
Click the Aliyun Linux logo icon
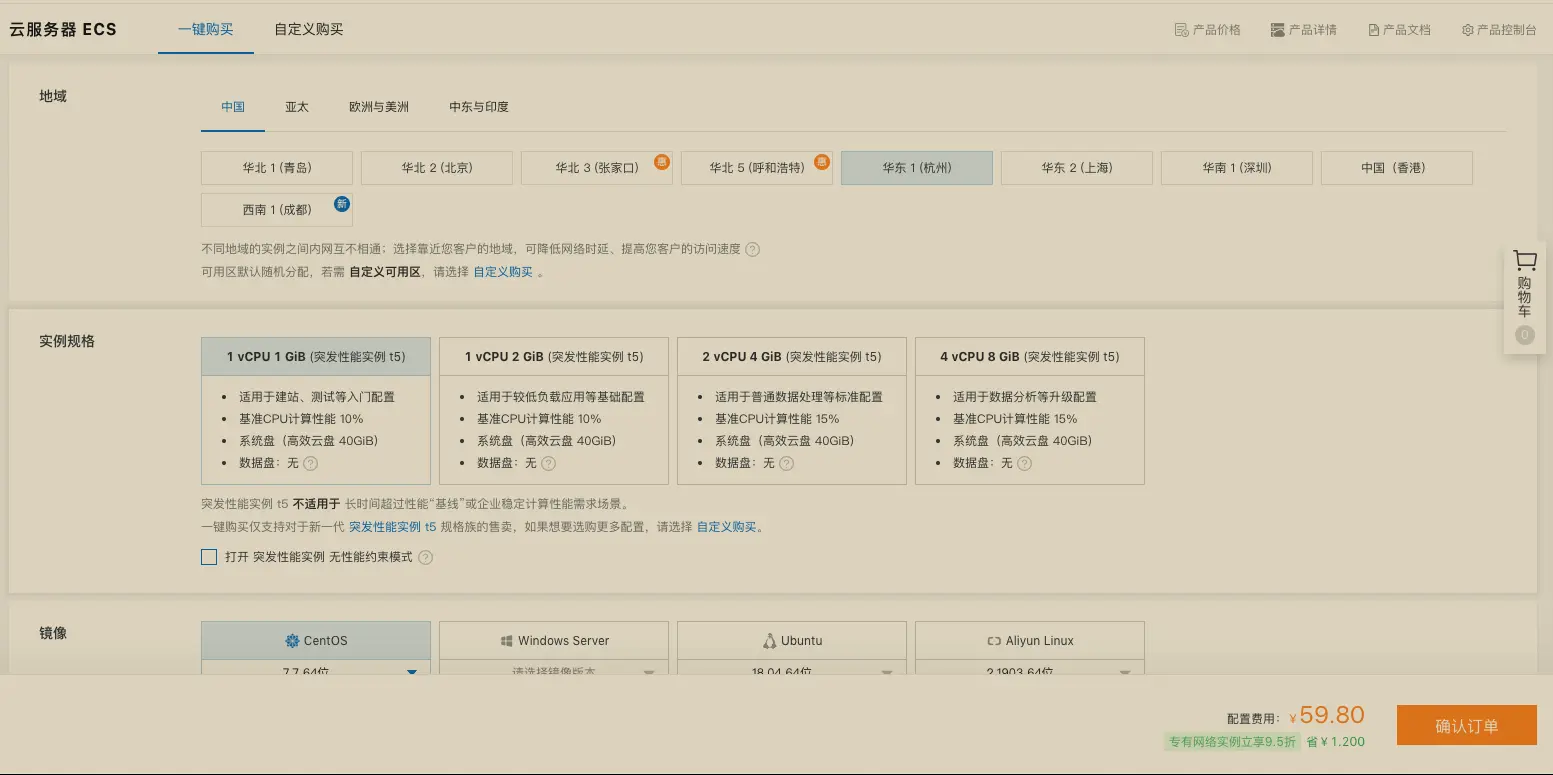tap(994, 641)
